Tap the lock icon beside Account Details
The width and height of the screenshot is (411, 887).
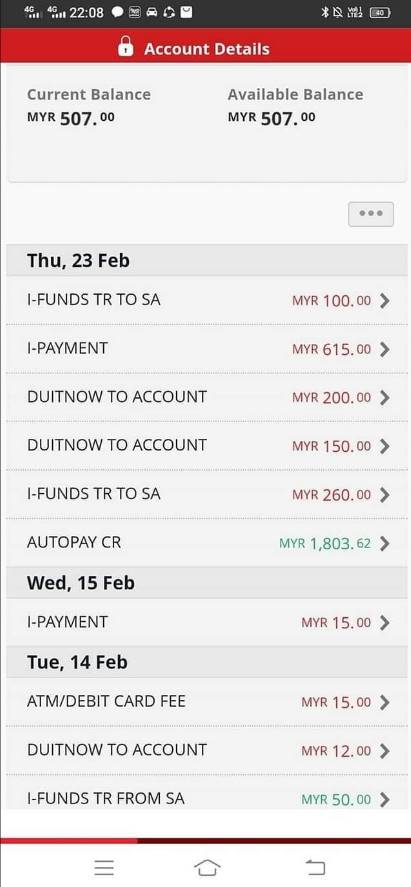pos(126,47)
